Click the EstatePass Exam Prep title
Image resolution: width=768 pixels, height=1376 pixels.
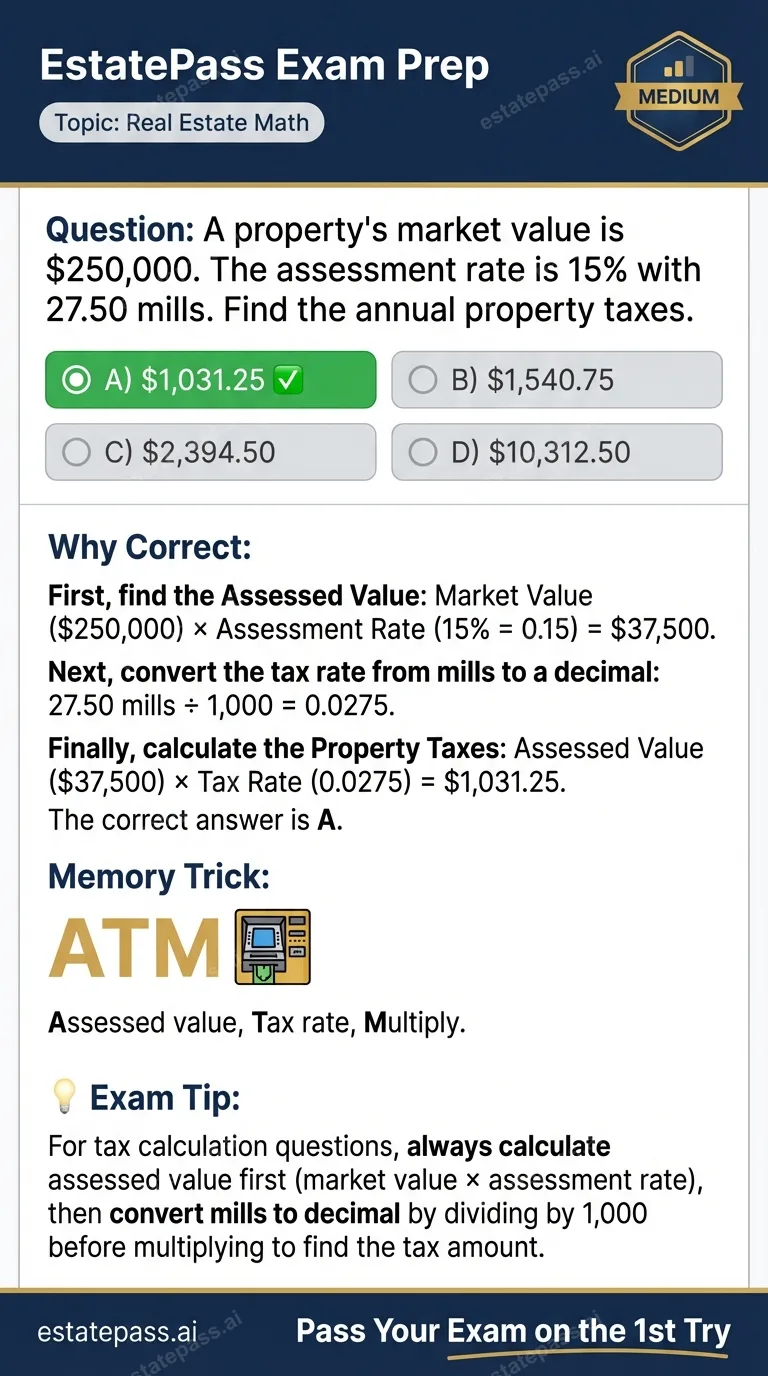coord(264,64)
